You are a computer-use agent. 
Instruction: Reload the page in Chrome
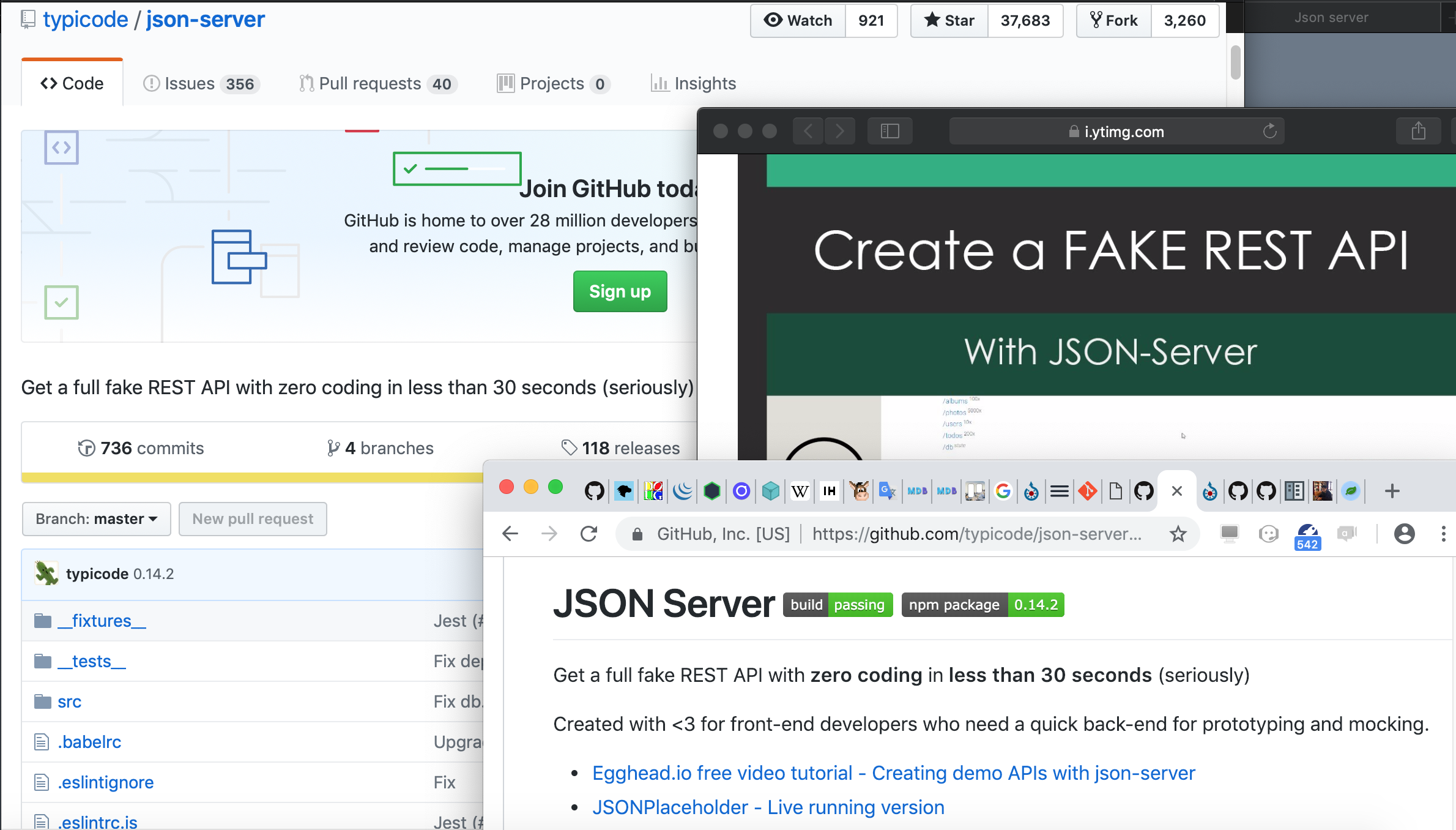pyautogui.click(x=589, y=534)
